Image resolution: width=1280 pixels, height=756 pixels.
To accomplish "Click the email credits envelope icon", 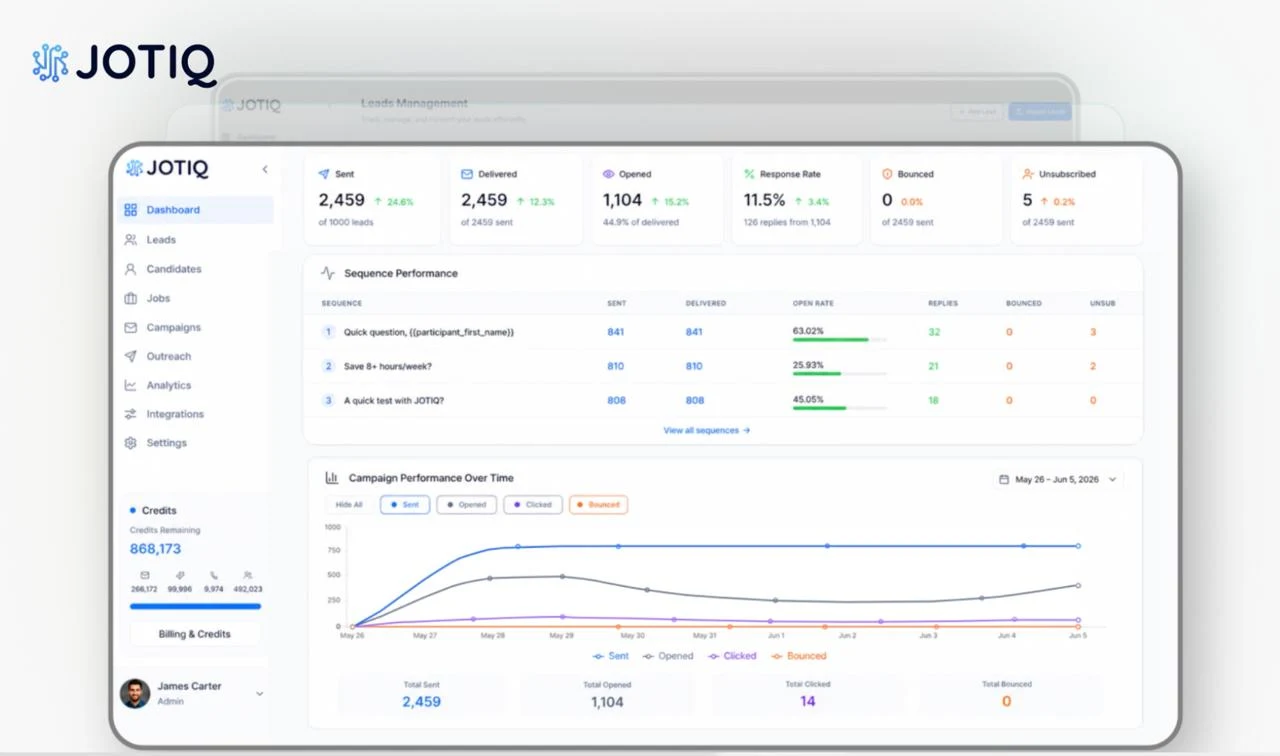I will click(x=145, y=576).
